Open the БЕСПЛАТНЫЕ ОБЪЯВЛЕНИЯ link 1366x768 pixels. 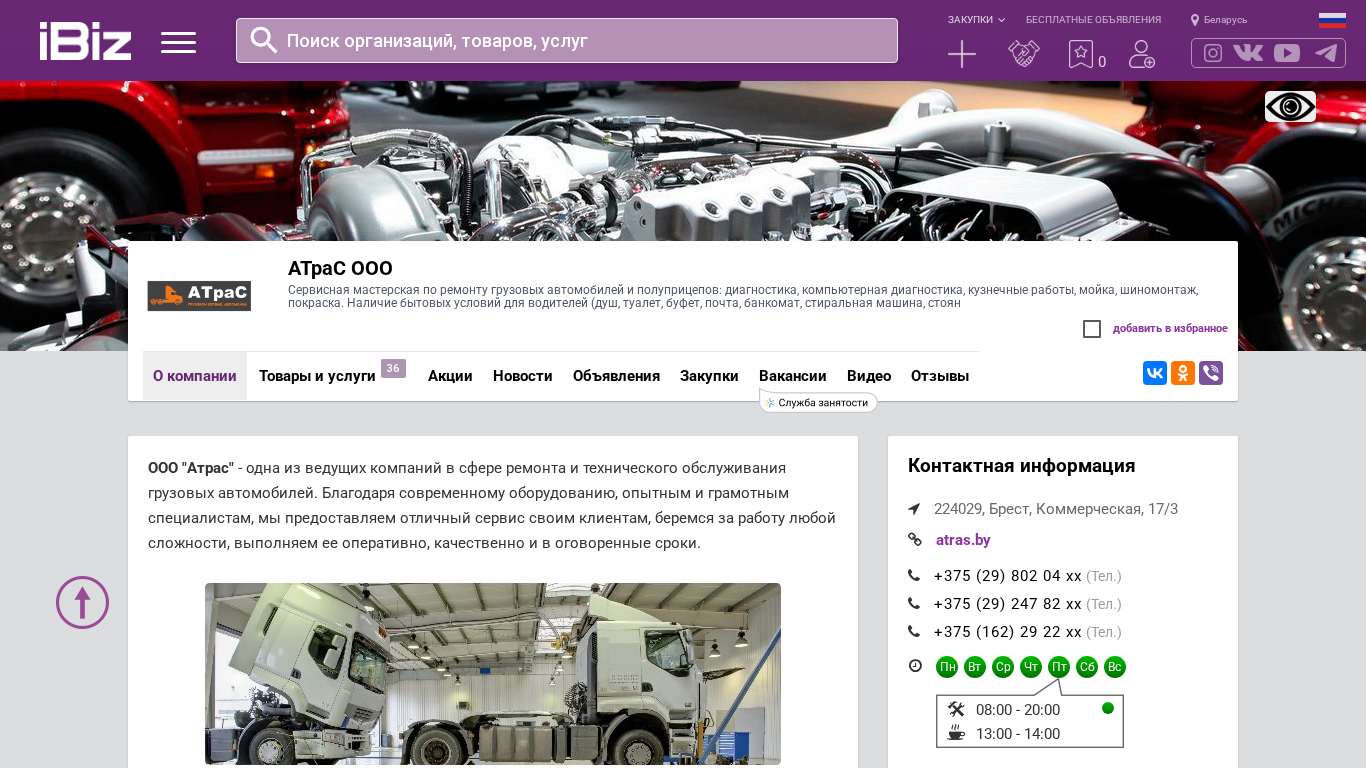point(1093,20)
